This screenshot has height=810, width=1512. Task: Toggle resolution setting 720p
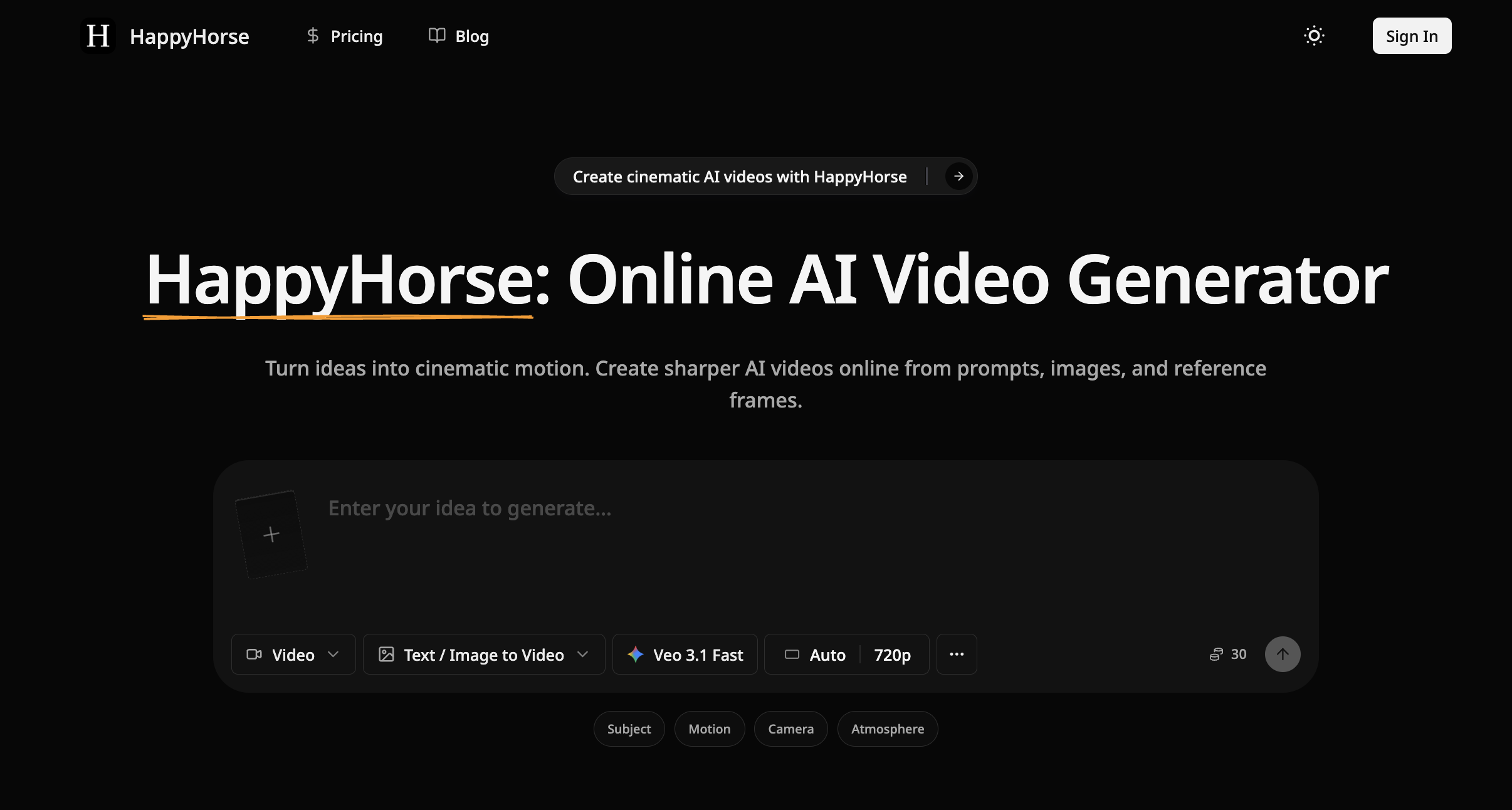[x=891, y=655]
